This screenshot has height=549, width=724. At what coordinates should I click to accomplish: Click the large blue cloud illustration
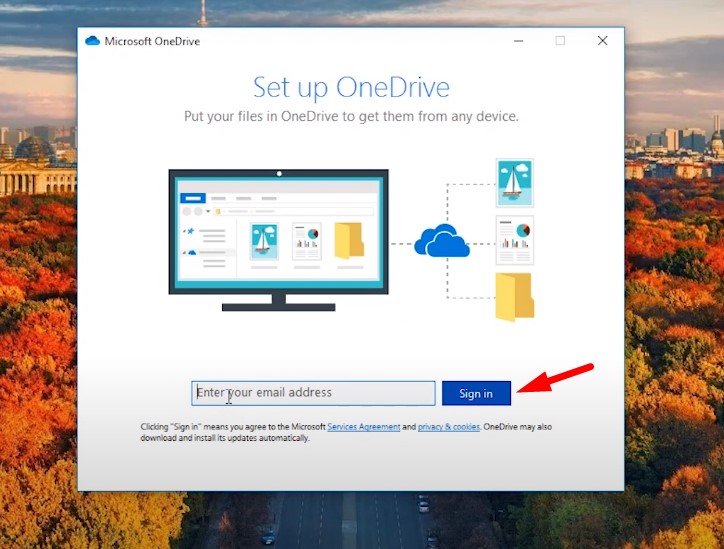(x=442, y=242)
